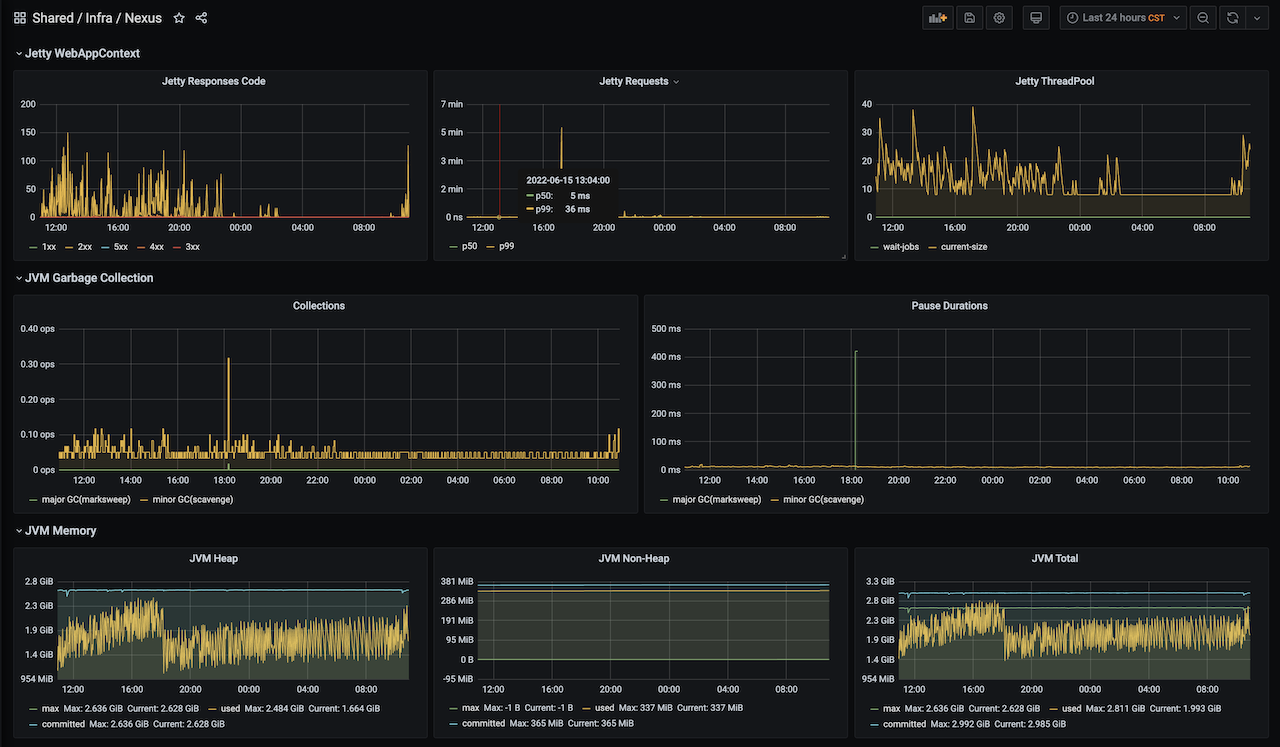Open refresh interval dropdown arrow

[x=1258, y=18]
